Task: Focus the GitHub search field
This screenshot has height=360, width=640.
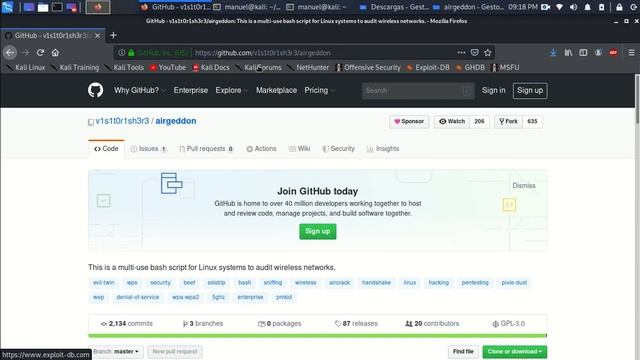Action: 418,91
